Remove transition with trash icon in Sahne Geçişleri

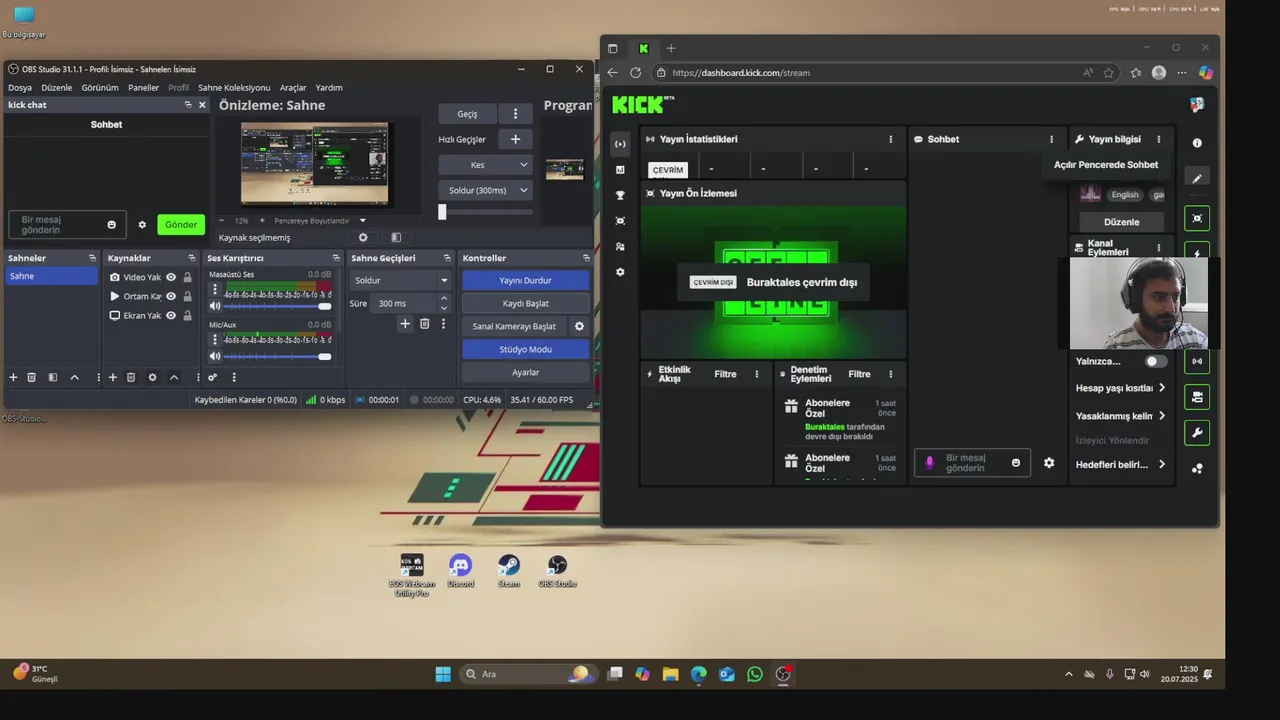click(x=424, y=324)
